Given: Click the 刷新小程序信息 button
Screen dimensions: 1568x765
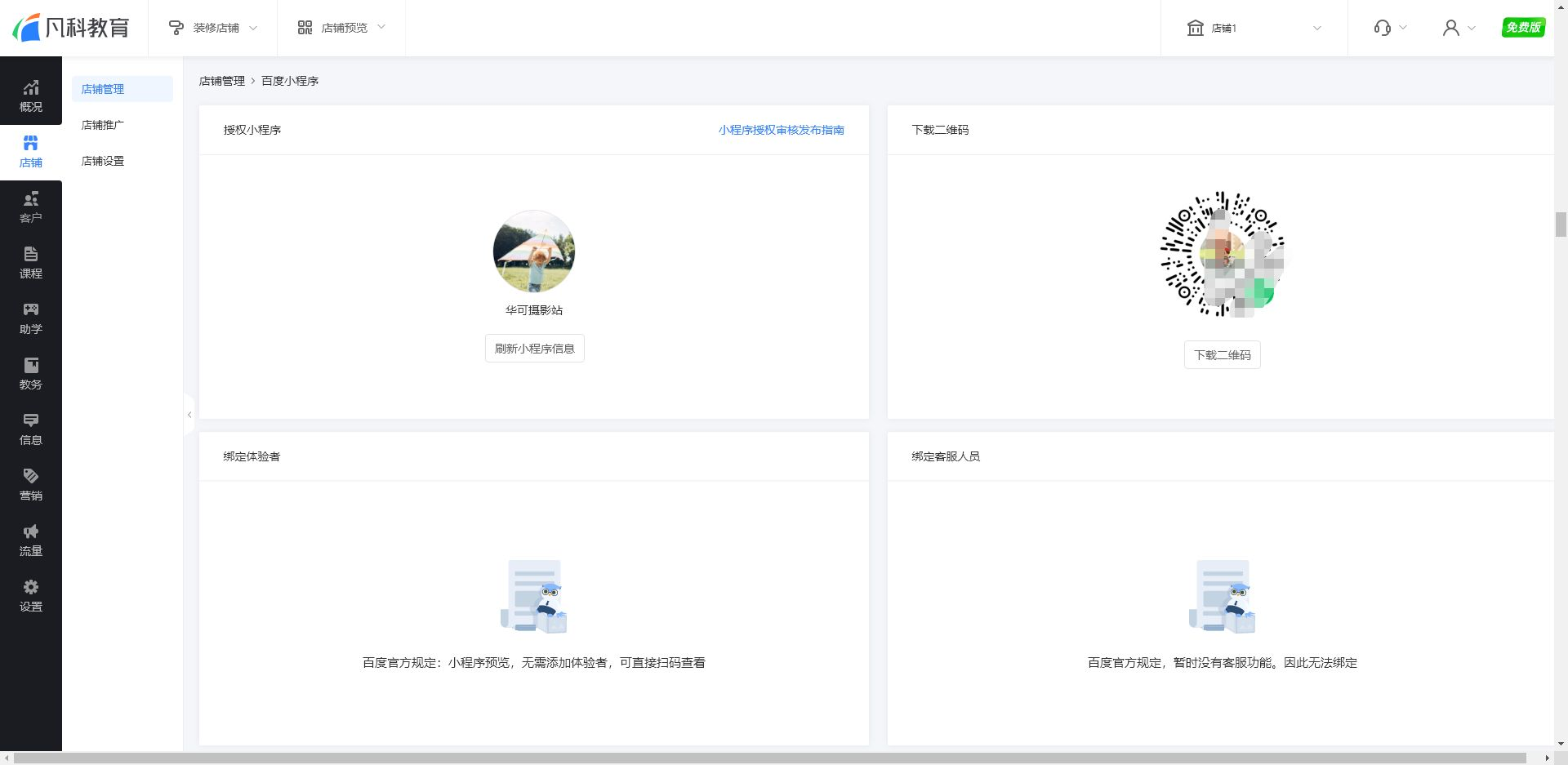Looking at the screenshot, I should coord(535,349).
